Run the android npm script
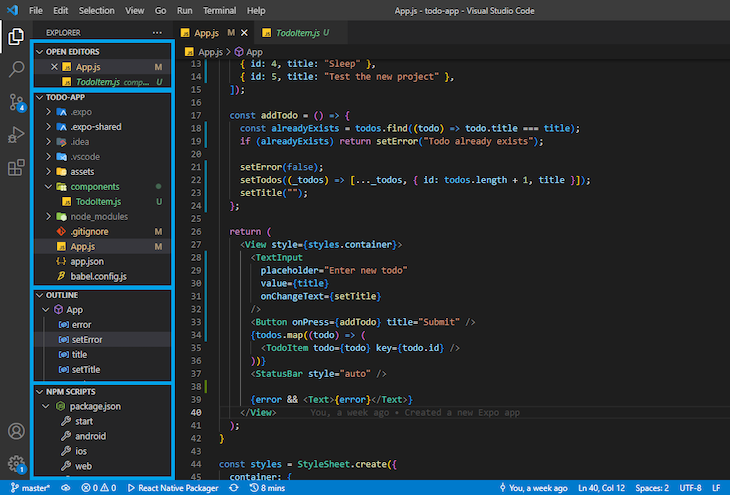730x495 pixels. coord(102,436)
